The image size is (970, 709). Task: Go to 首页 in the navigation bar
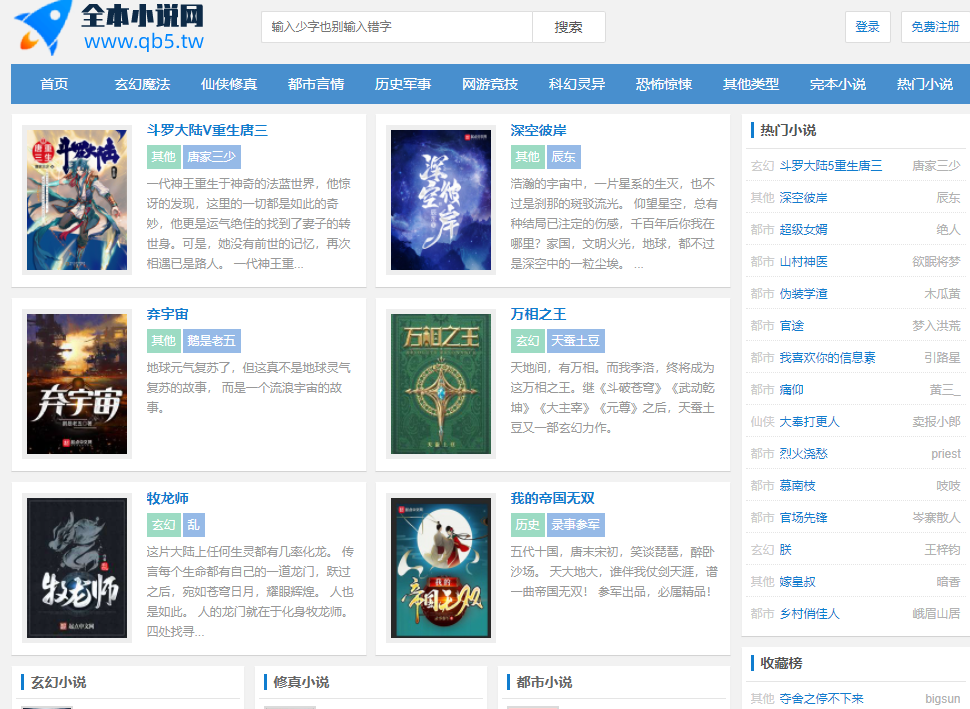(x=54, y=84)
